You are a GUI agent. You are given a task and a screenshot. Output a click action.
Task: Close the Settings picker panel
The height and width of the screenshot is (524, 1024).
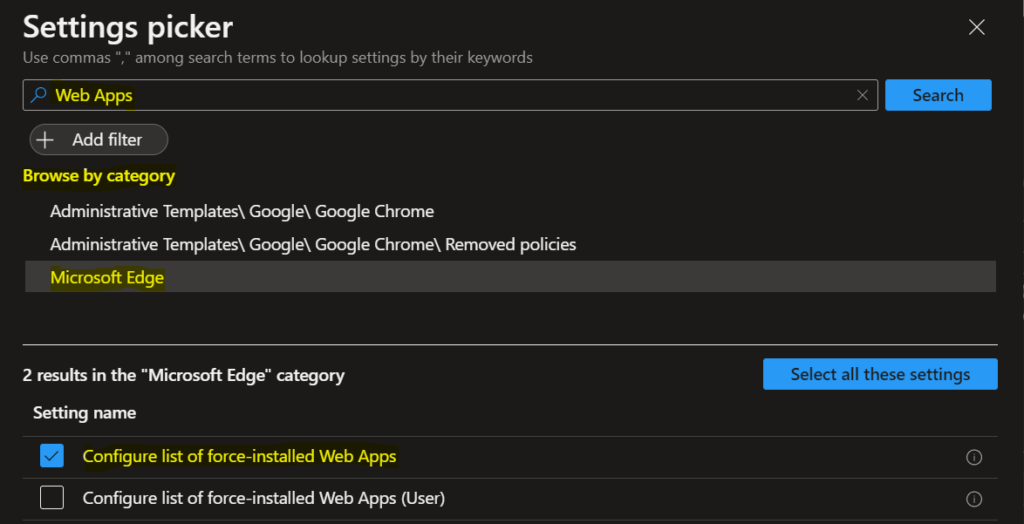(x=976, y=27)
